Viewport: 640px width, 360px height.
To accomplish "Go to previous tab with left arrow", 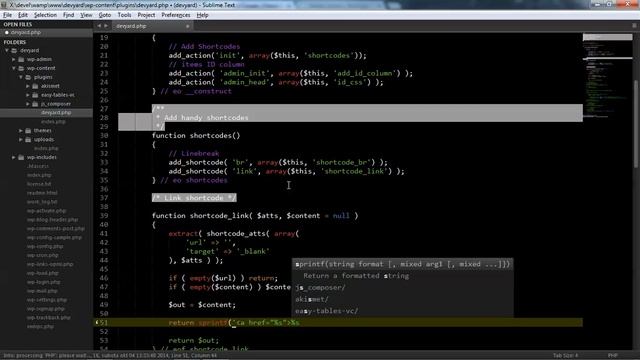I will [x=99, y=26].
